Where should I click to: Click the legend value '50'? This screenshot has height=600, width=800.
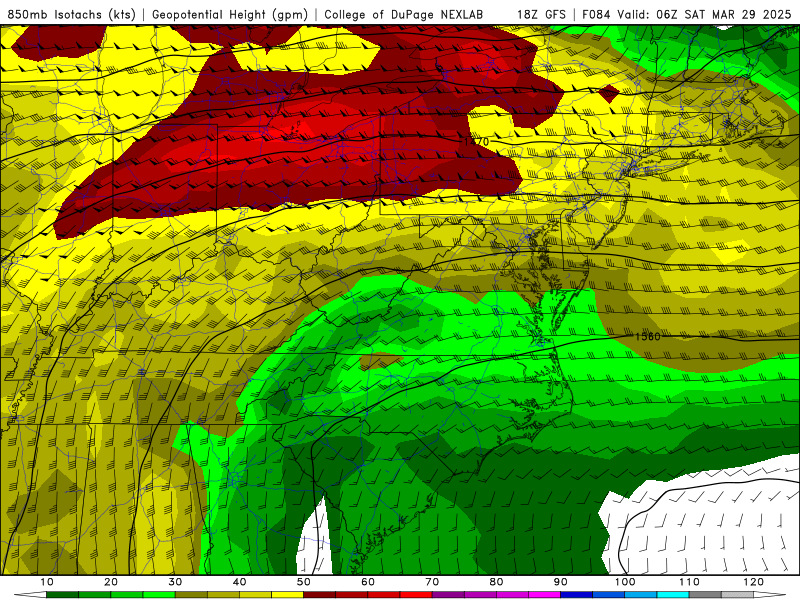point(304,582)
